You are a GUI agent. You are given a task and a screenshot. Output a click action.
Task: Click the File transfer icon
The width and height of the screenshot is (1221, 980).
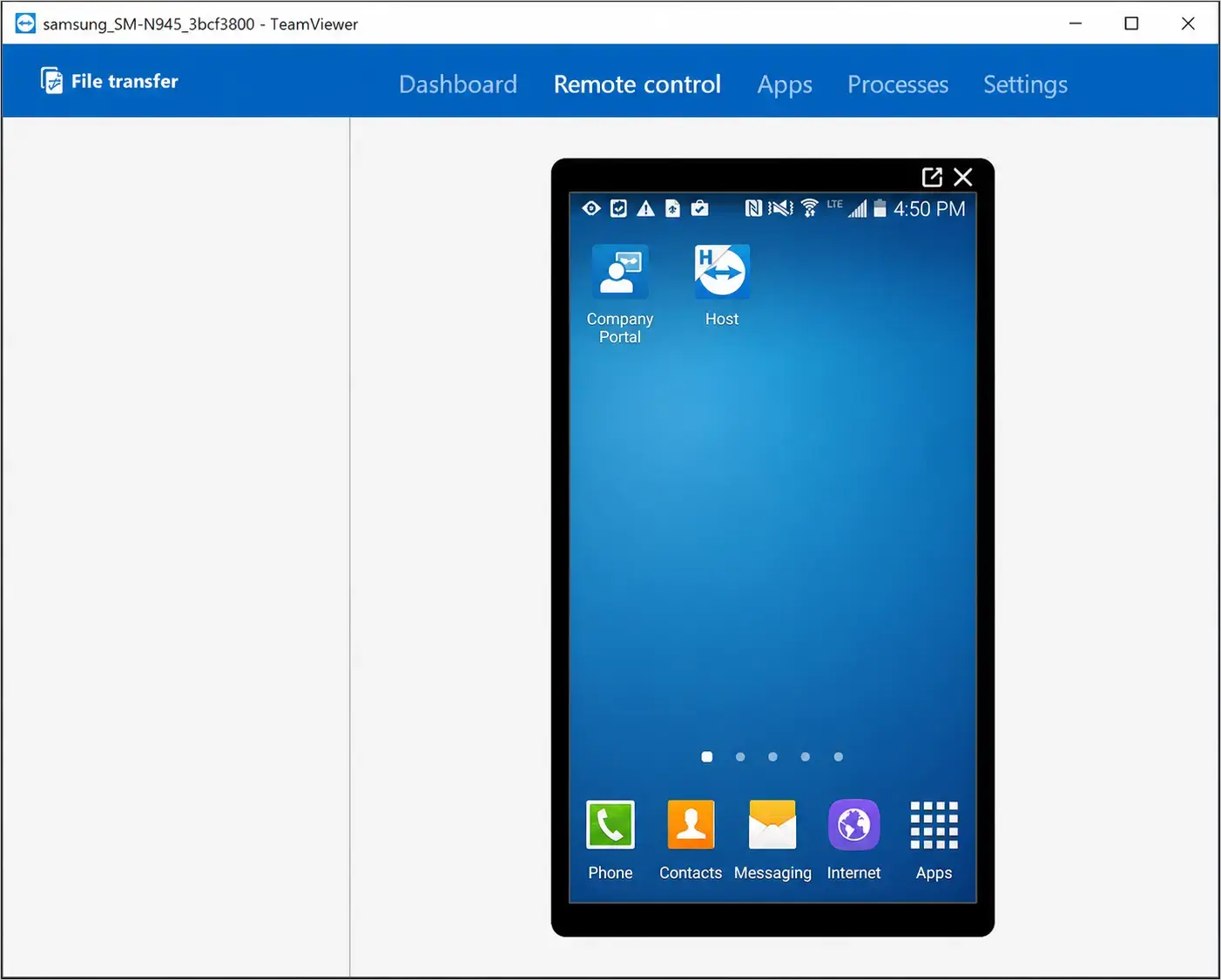point(51,81)
